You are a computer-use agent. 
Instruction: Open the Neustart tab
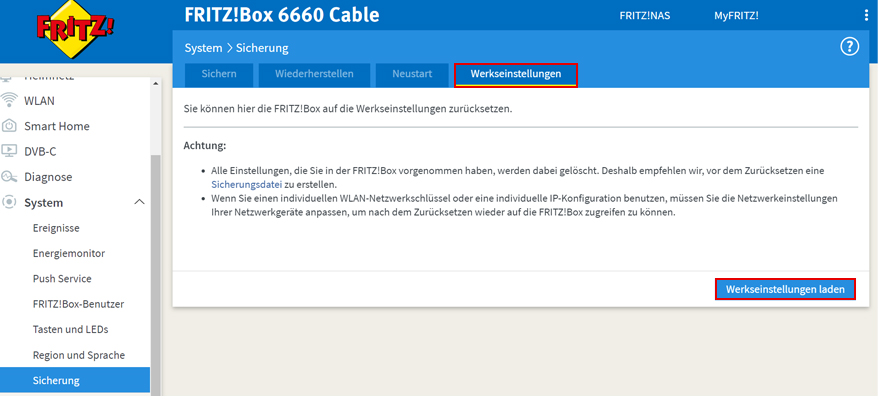(413, 75)
